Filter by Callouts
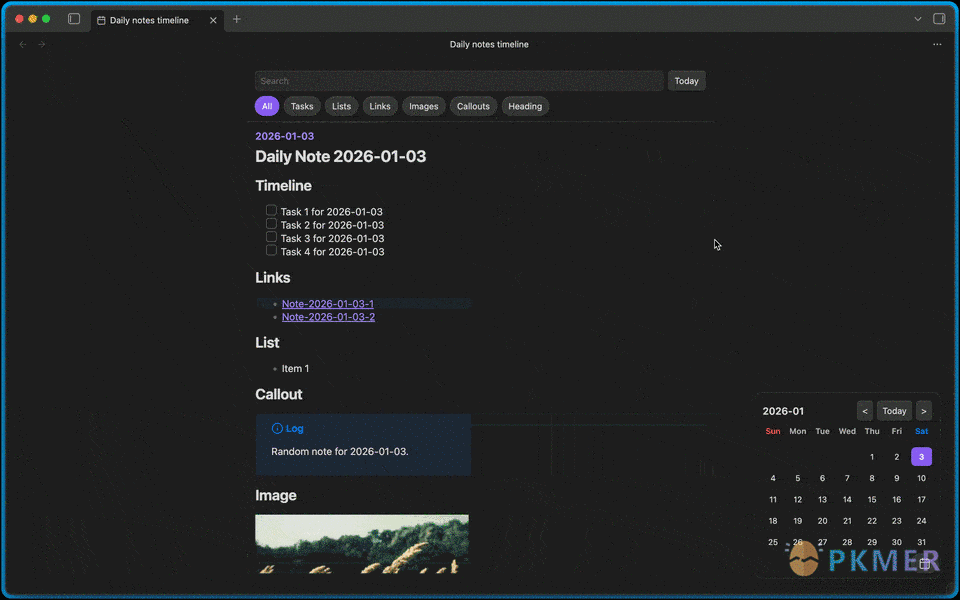Viewport: 960px width, 600px height. [473, 106]
